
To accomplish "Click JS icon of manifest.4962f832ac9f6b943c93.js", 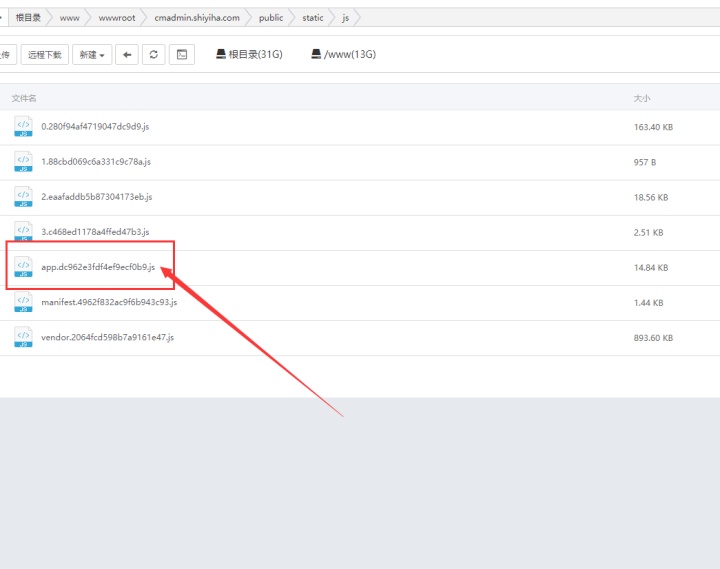I will 23,302.
